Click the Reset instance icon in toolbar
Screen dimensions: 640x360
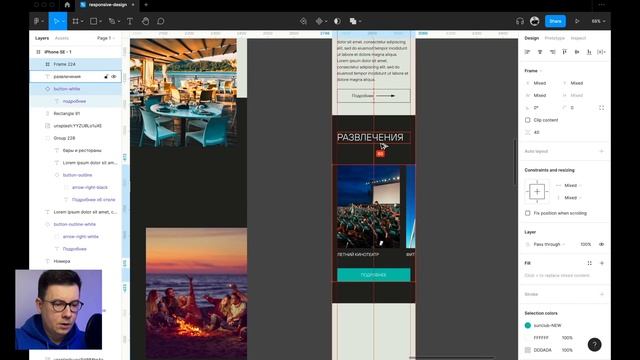[303, 21]
